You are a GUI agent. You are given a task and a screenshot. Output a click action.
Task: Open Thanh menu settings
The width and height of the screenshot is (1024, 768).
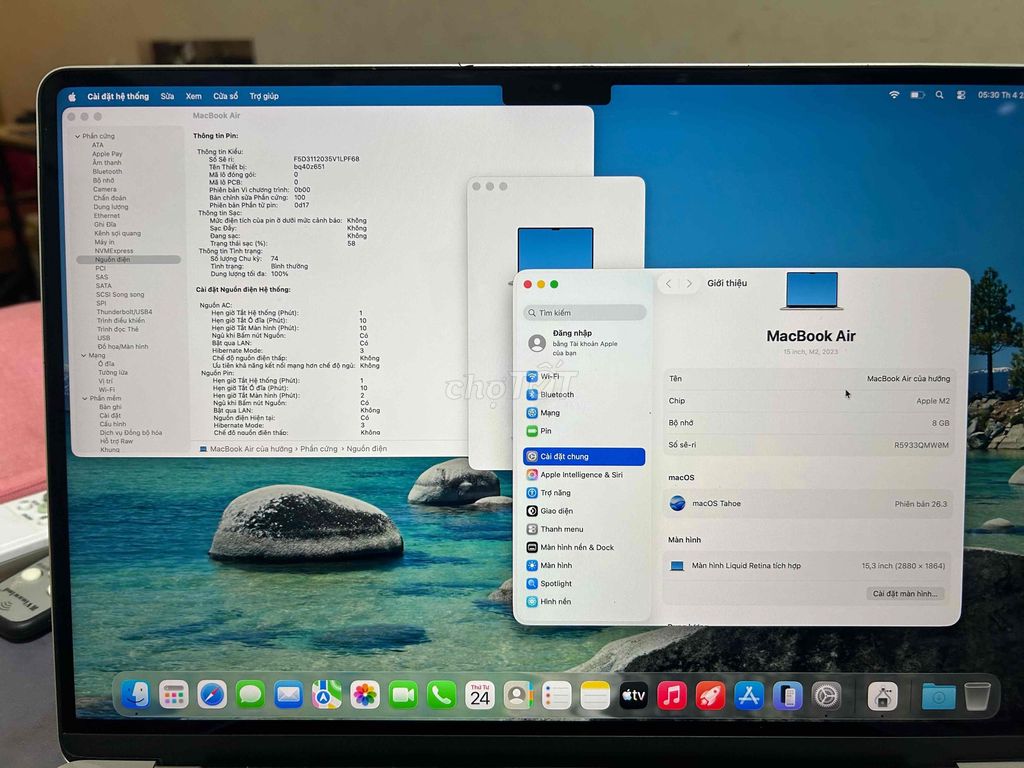(x=584, y=530)
